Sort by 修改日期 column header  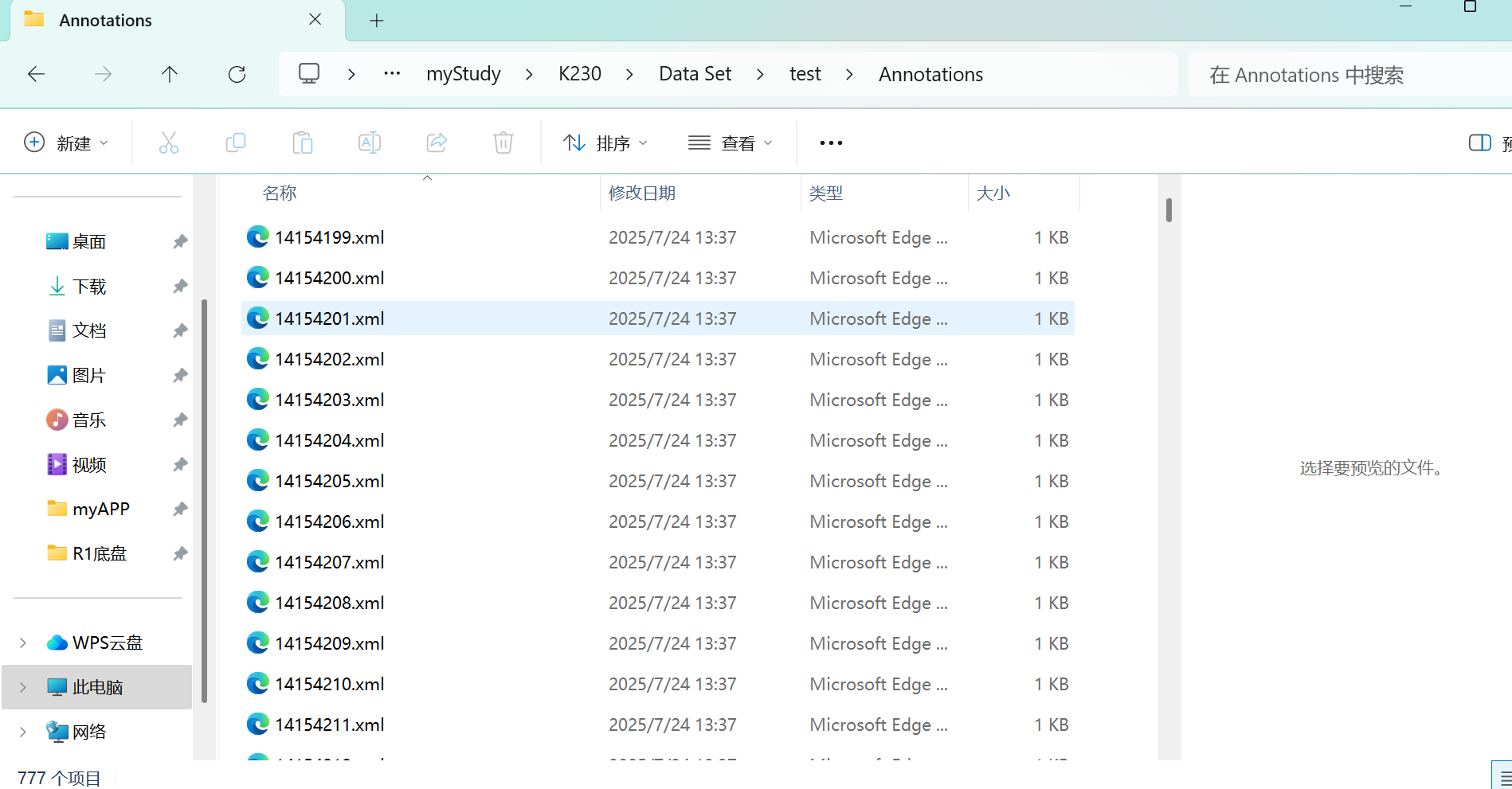700,193
